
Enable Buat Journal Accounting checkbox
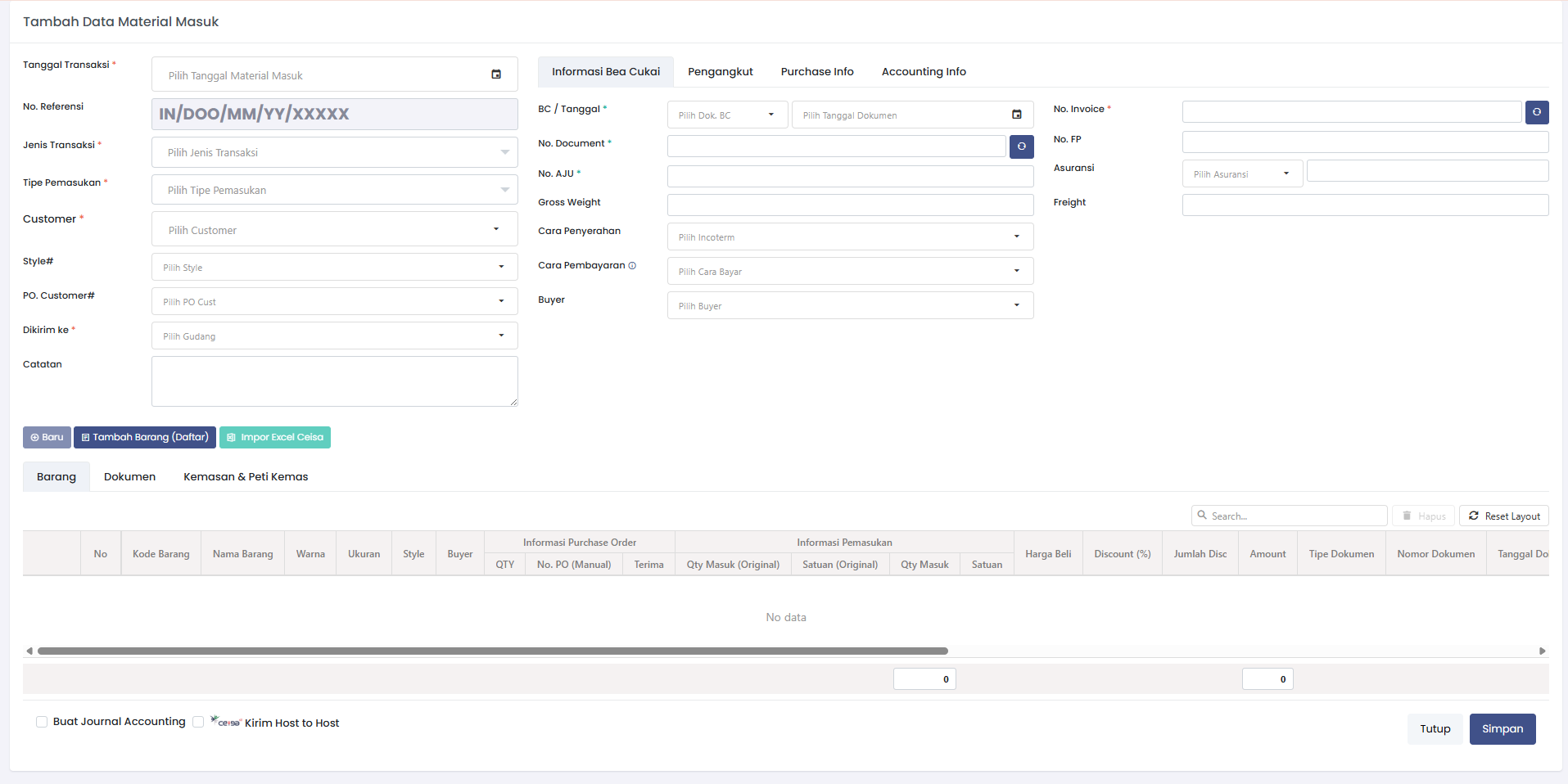[42, 722]
